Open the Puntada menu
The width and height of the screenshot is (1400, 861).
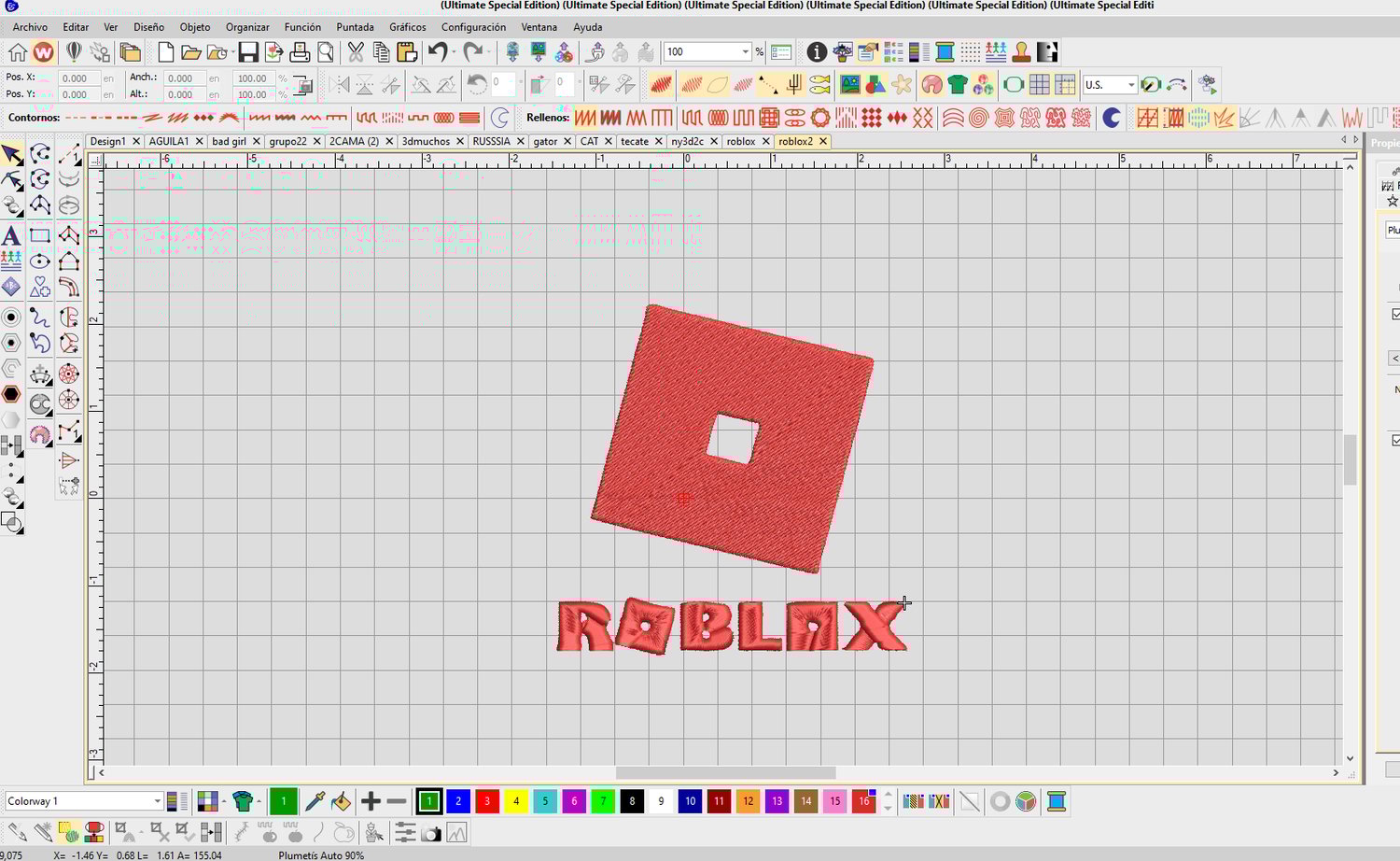click(355, 27)
